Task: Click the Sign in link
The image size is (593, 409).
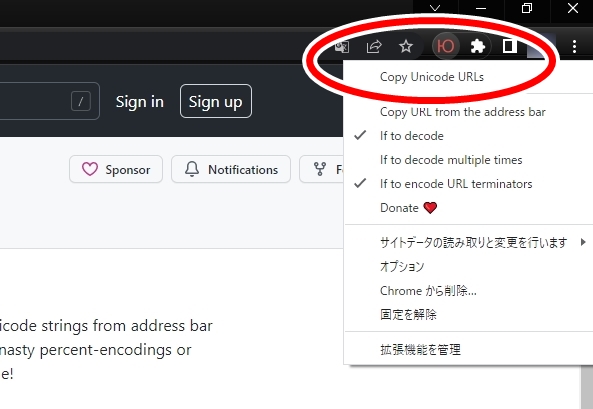Action: point(140,102)
